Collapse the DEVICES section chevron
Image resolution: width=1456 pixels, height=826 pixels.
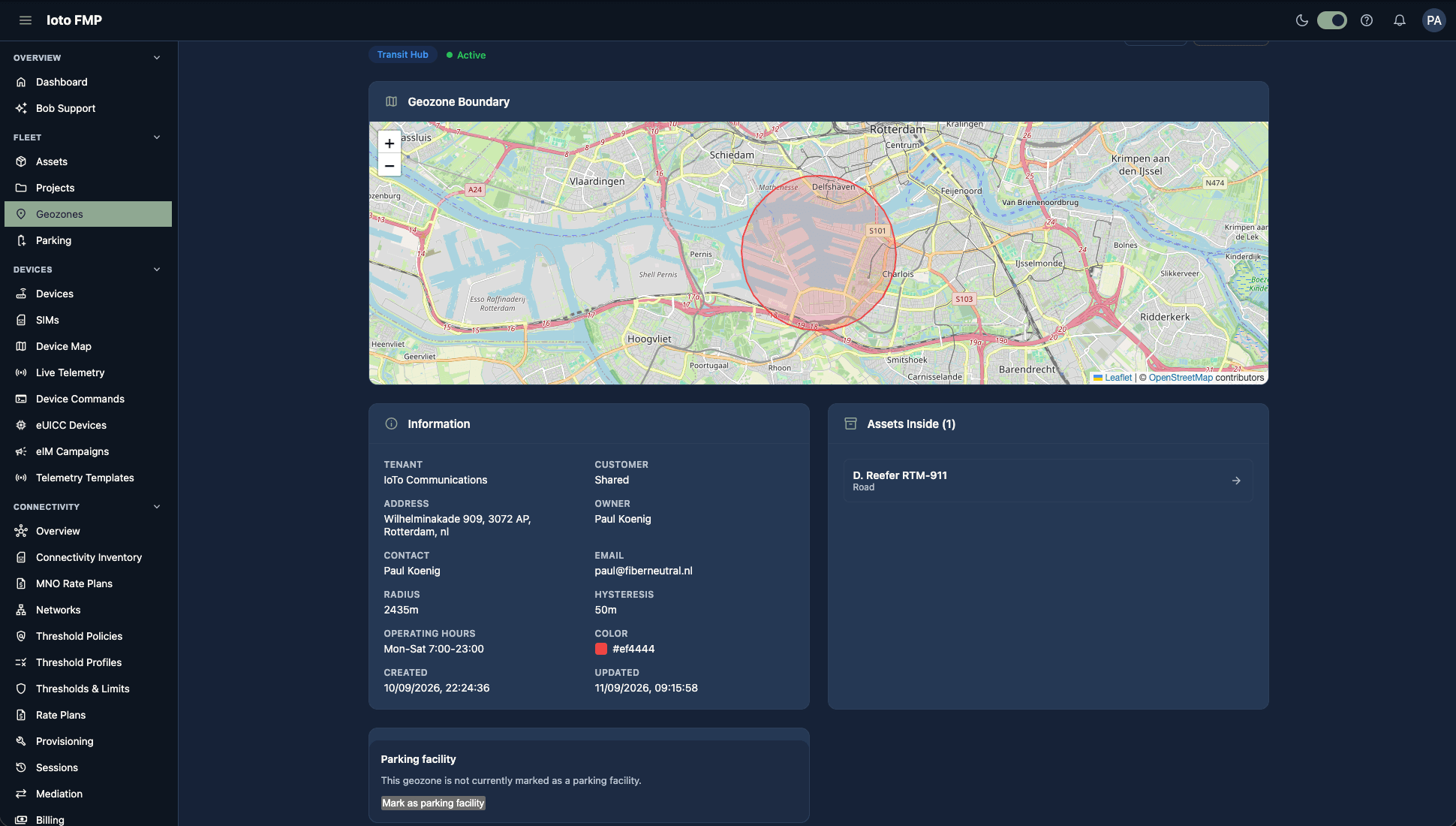coord(157,270)
